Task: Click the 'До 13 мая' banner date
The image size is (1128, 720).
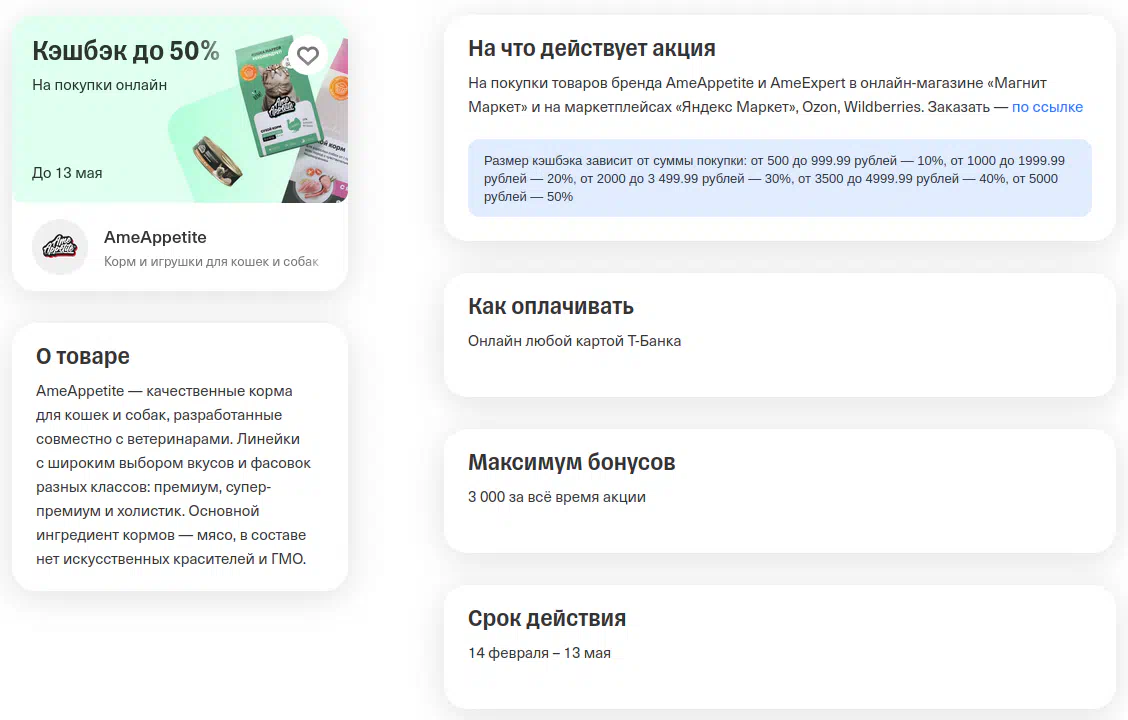Action: click(x=67, y=173)
